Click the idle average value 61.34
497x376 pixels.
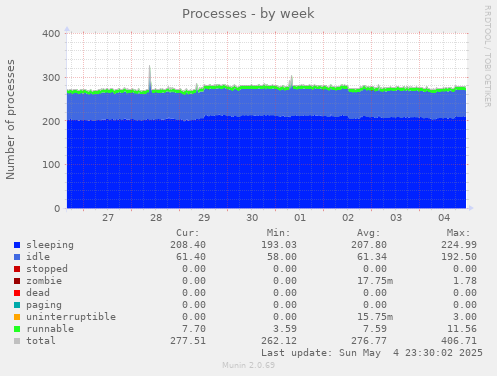tap(372, 257)
